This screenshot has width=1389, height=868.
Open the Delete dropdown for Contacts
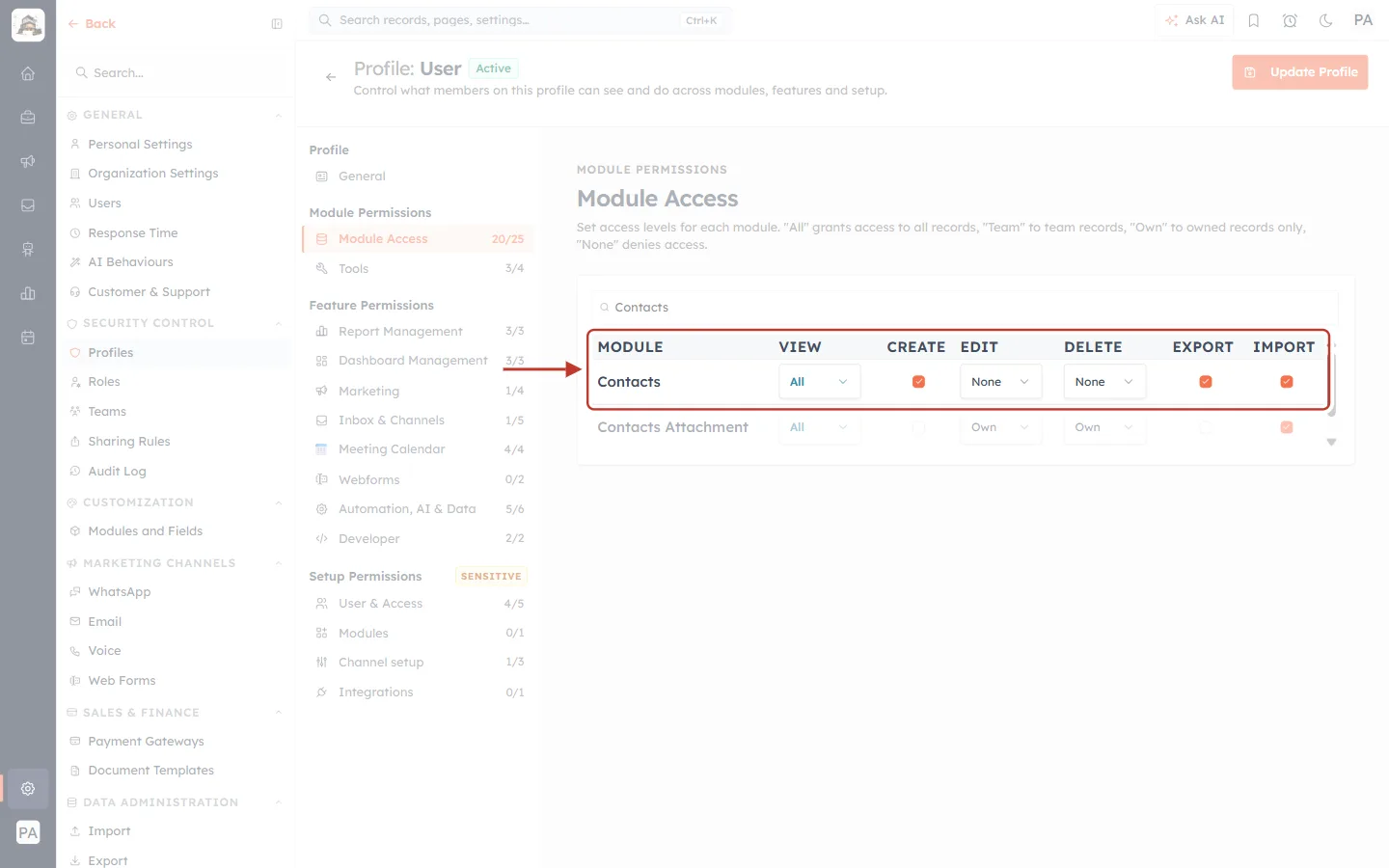[1104, 382]
